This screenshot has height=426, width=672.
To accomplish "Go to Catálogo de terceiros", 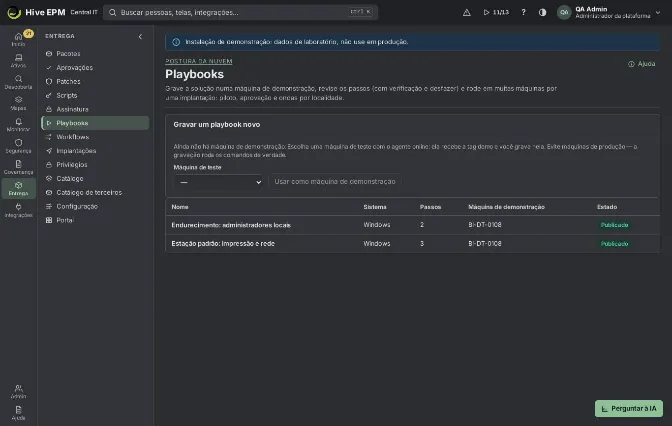I will tap(95, 192).
